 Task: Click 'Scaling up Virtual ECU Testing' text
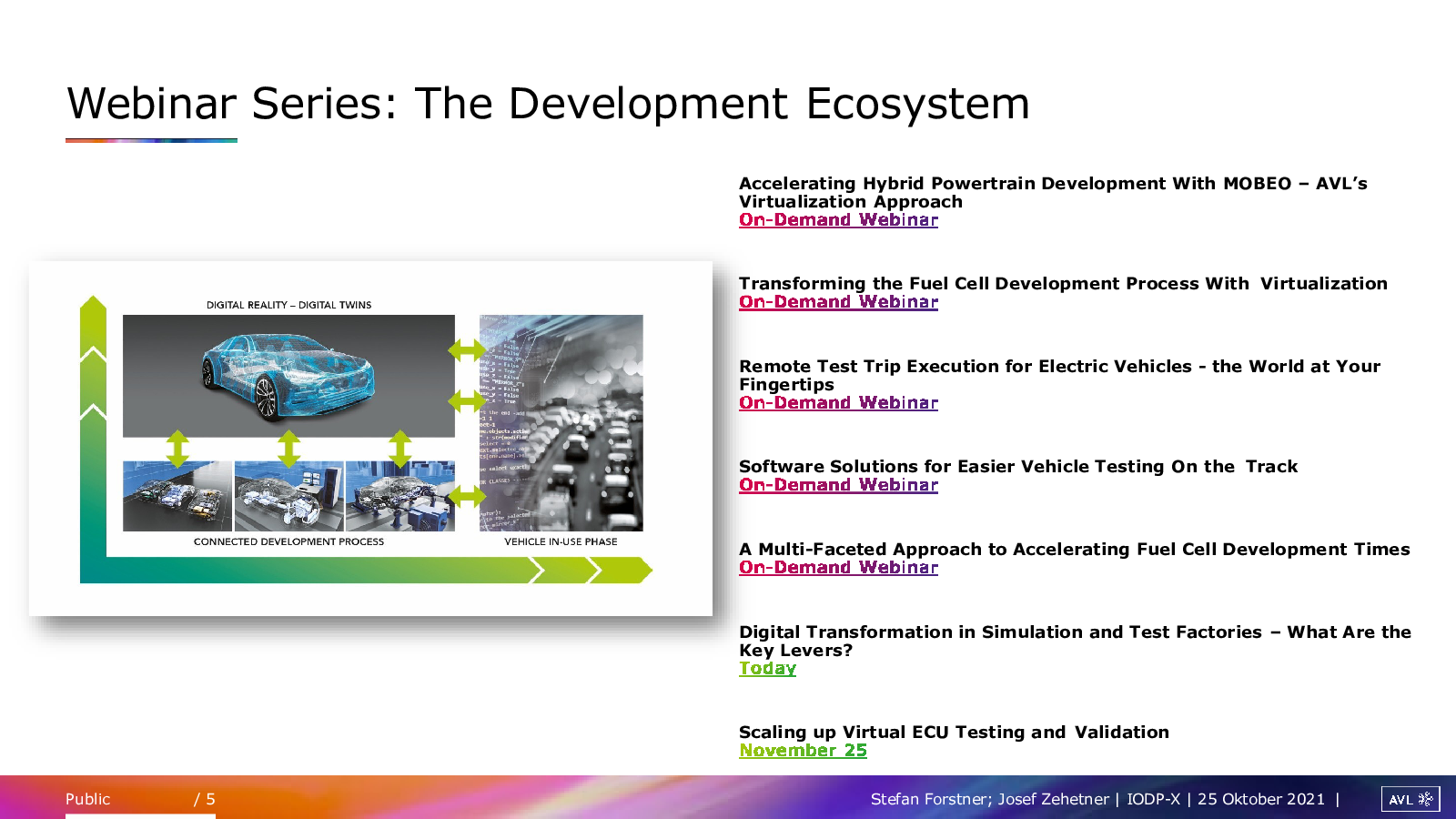pyautogui.click(x=954, y=733)
